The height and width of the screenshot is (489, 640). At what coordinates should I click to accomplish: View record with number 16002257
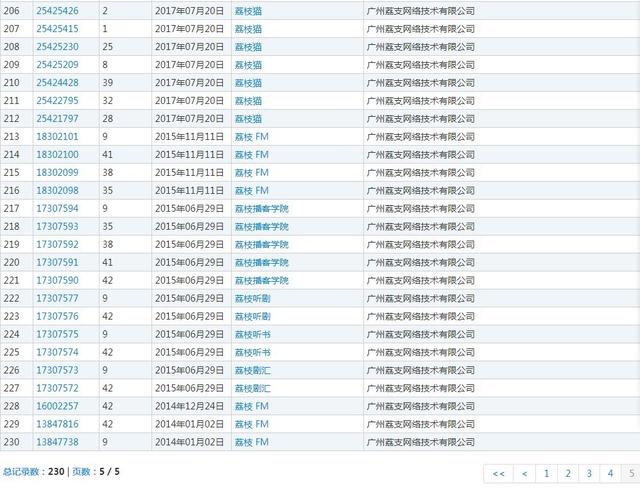pos(56,406)
